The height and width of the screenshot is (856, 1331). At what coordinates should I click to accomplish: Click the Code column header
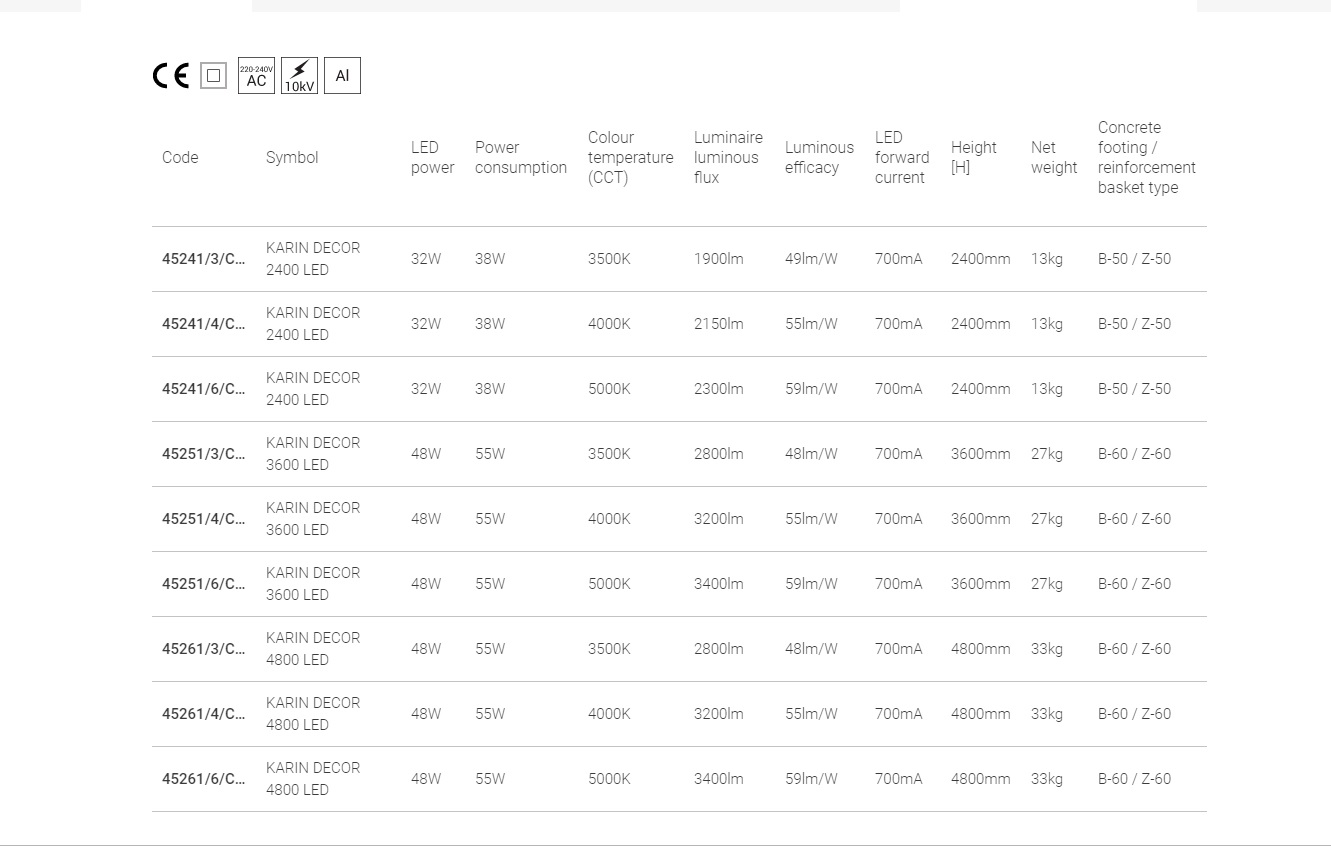(x=180, y=158)
